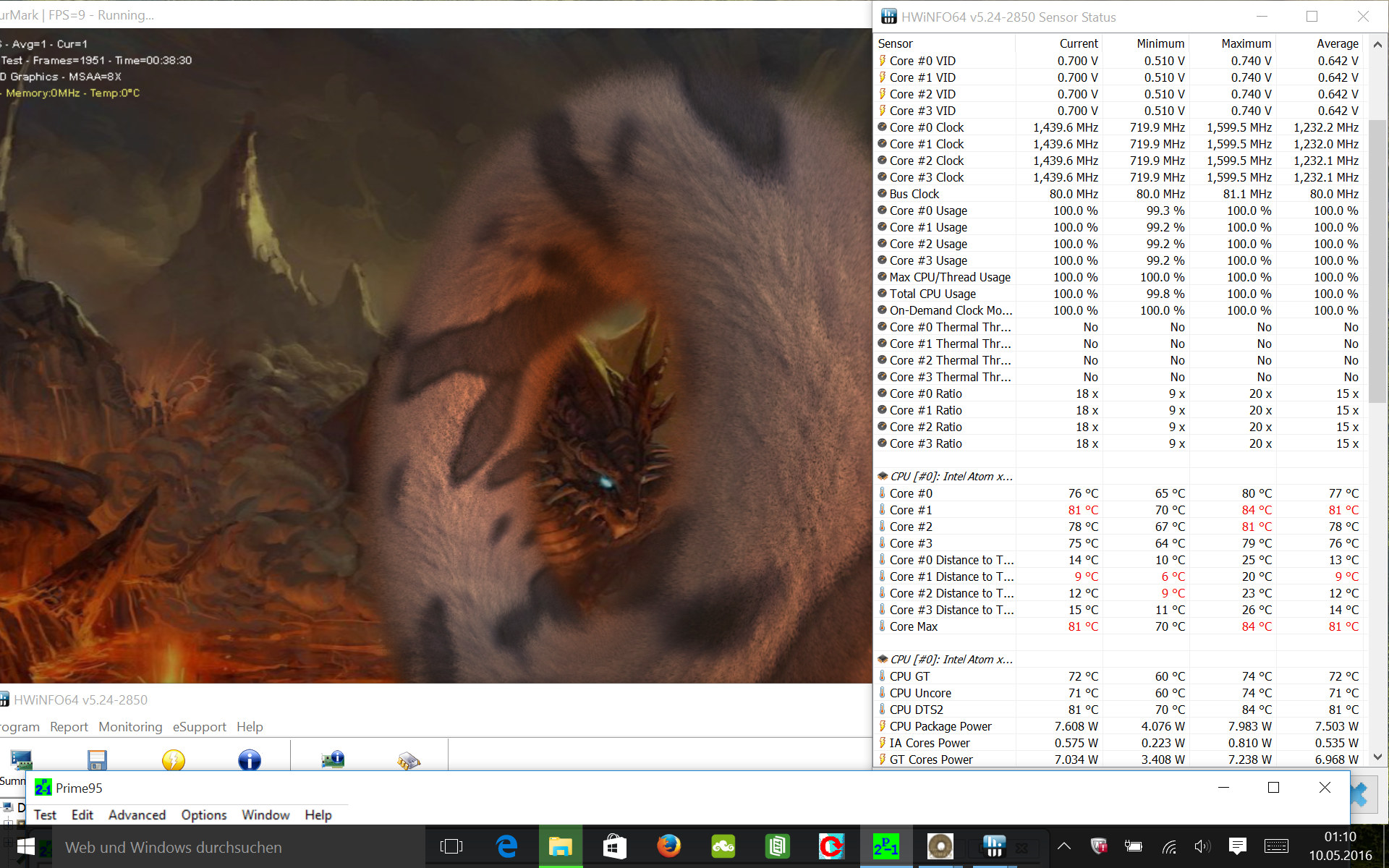
Task: Click the floppy disk save report icon
Action: (97, 760)
